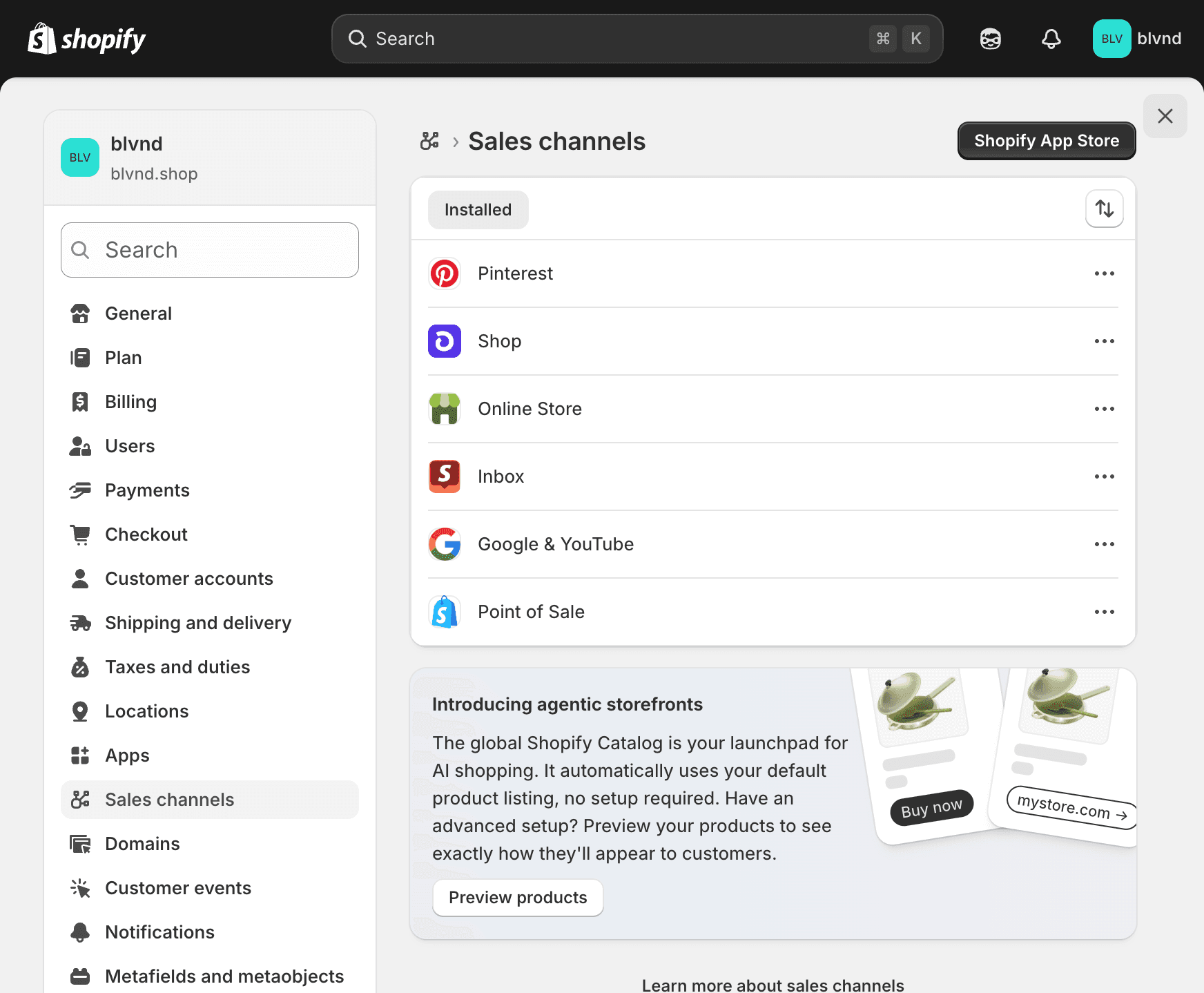Click the Domains settings icon

coord(80,844)
